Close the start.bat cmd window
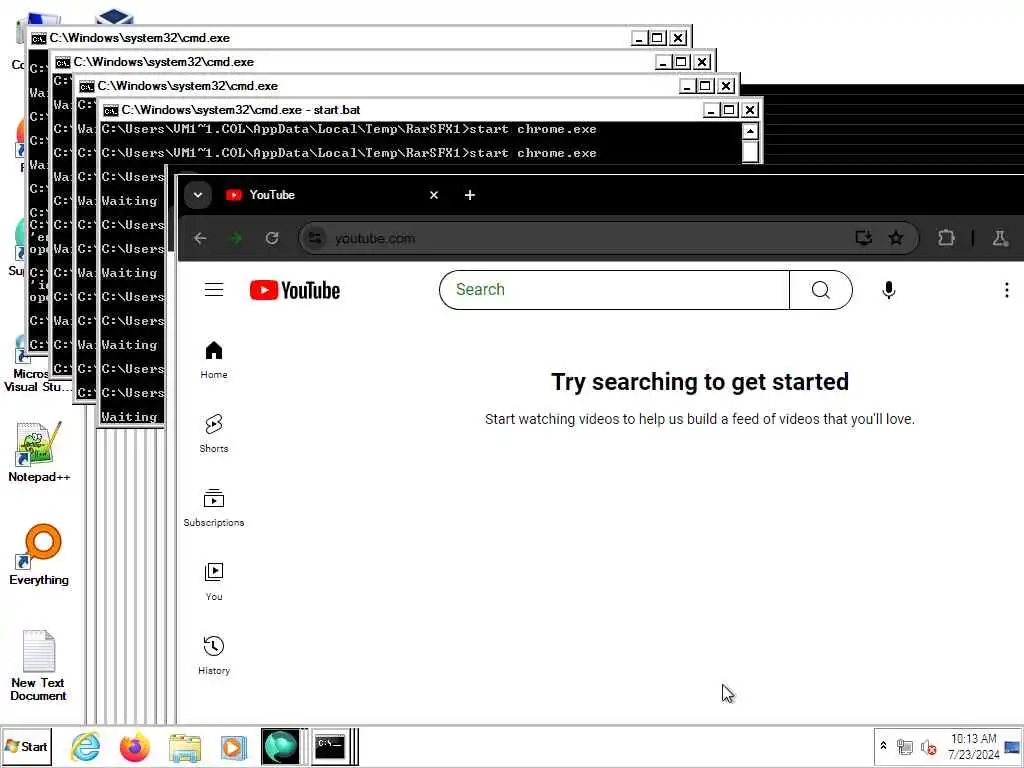This screenshot has width=1024, height=768. tap(750, 110)
